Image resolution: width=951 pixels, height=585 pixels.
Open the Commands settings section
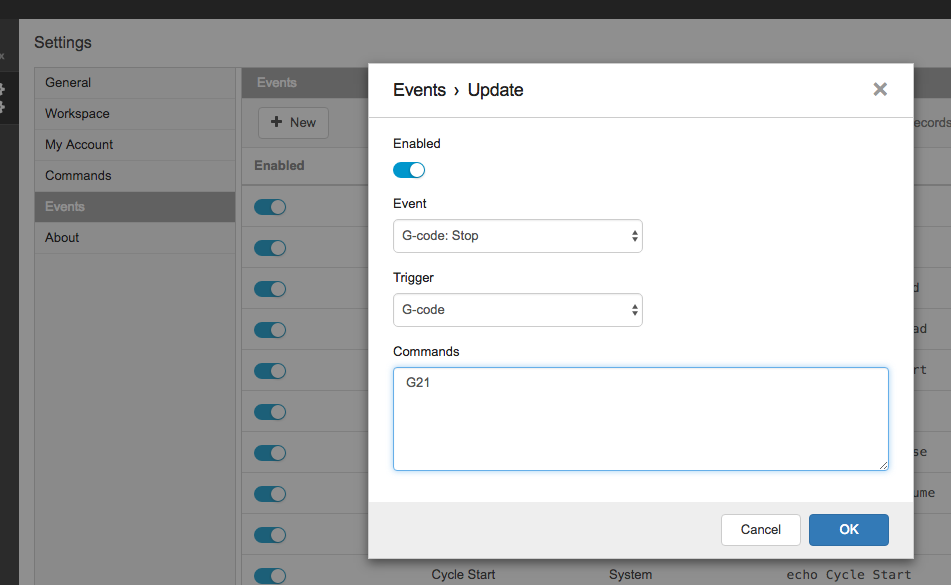(x=78, y=176)
